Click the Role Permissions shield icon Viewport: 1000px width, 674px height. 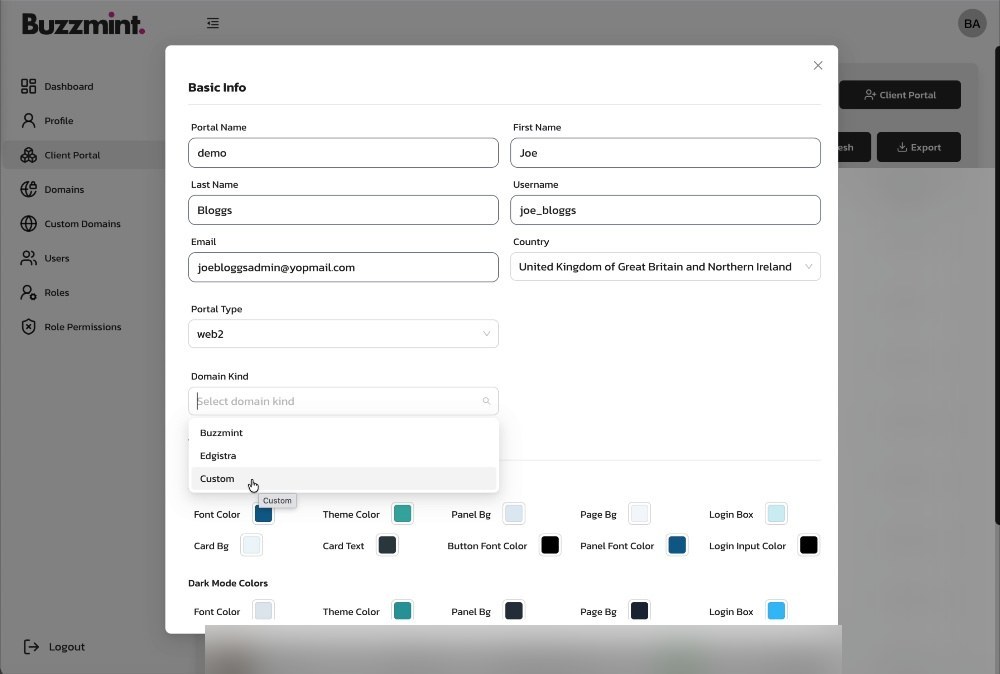click(28, 326)
